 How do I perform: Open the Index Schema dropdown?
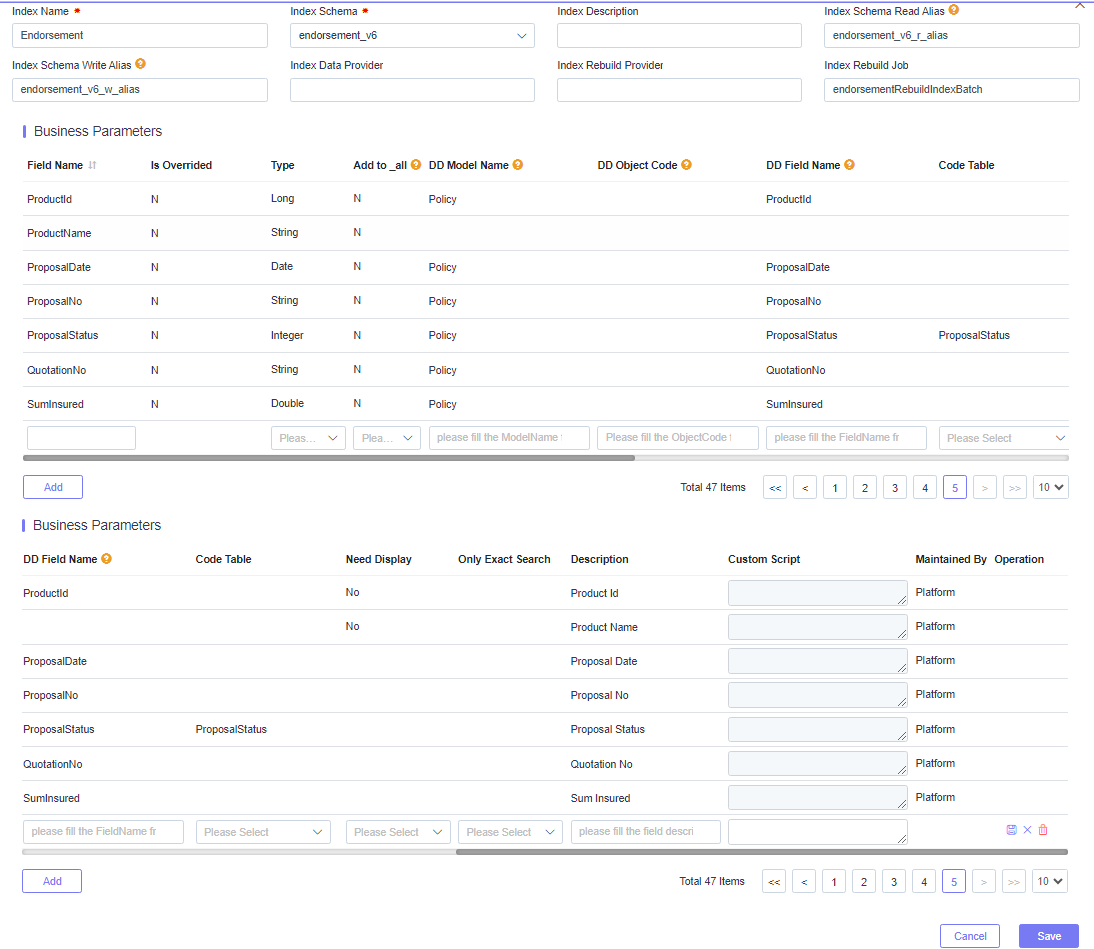tap(411, 36)
